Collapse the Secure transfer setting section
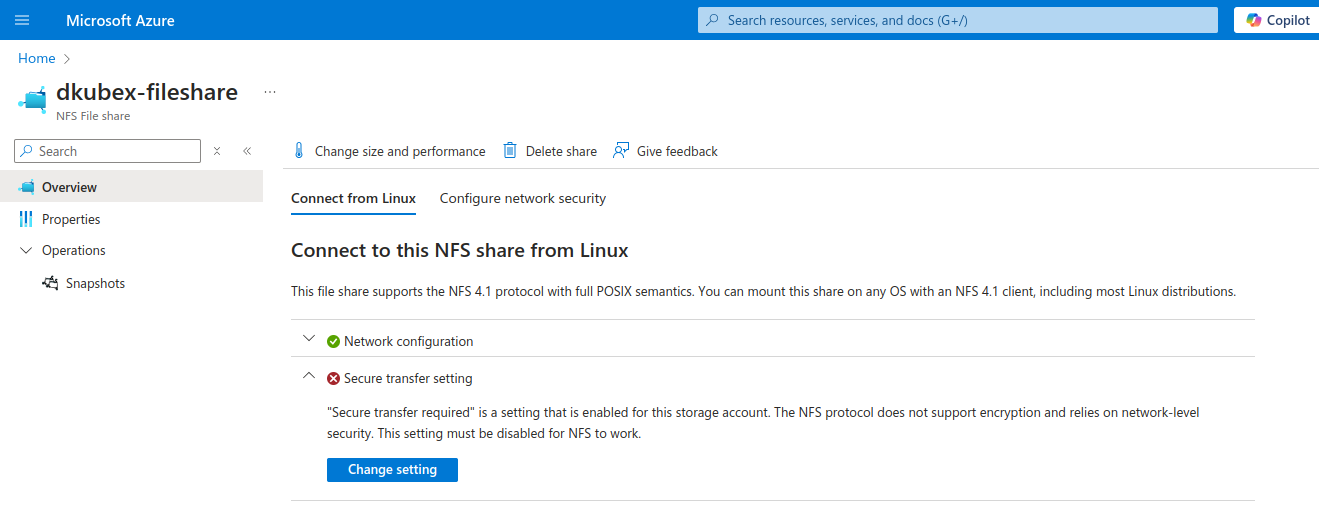This screenshot has height=519, width=1319. click(309, 377)
